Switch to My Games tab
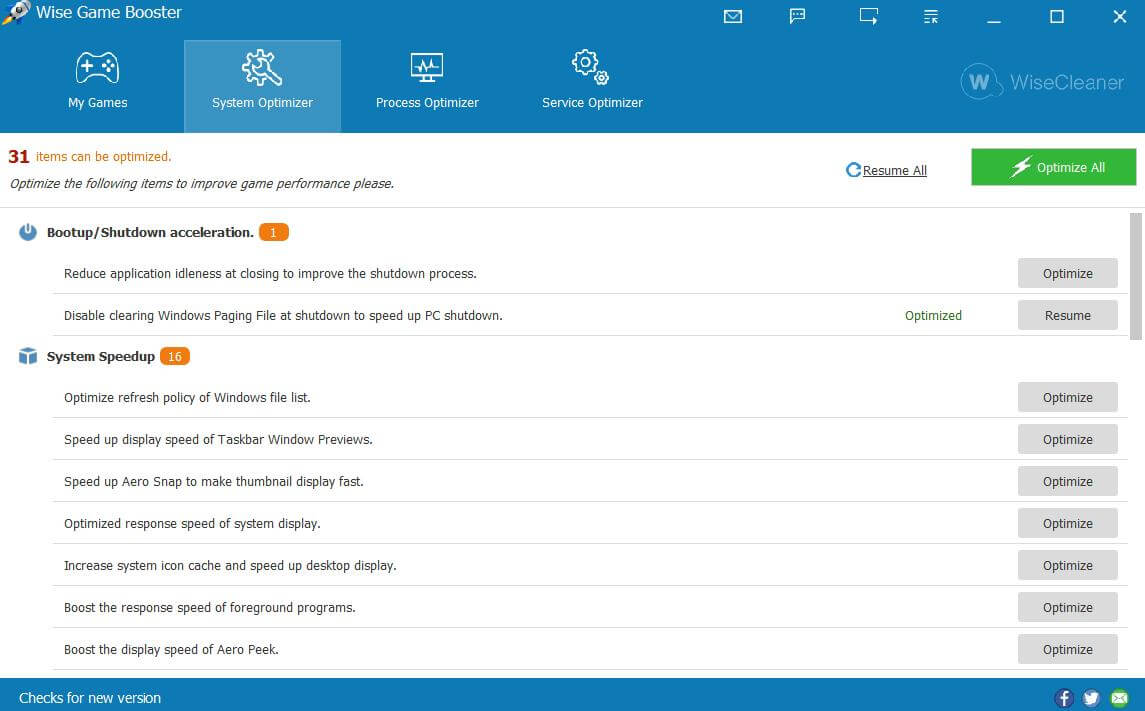Screen dimensions: 1145x711 click(98, 86)
